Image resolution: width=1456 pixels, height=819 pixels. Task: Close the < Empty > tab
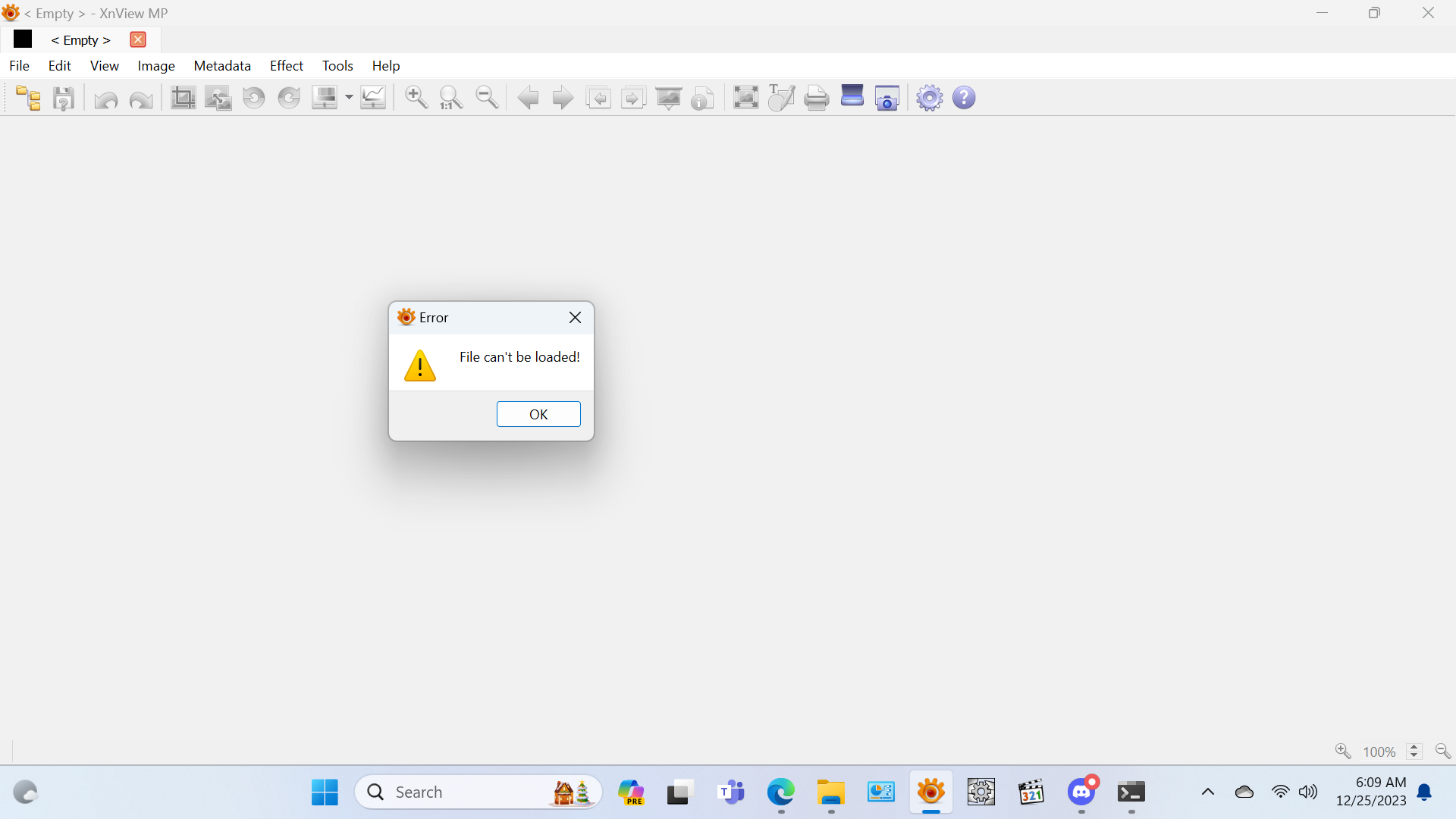point(138,40)
